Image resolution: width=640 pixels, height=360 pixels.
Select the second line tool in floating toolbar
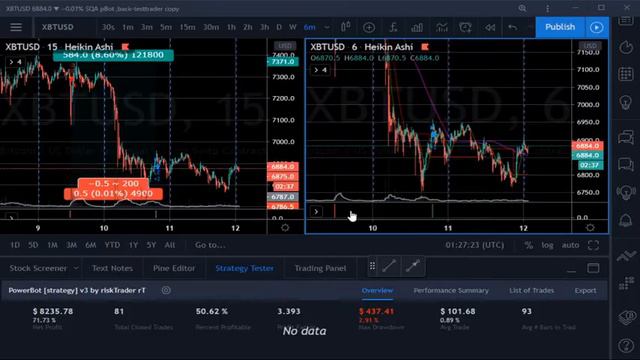pyautogui.click(x=413, y=266)
